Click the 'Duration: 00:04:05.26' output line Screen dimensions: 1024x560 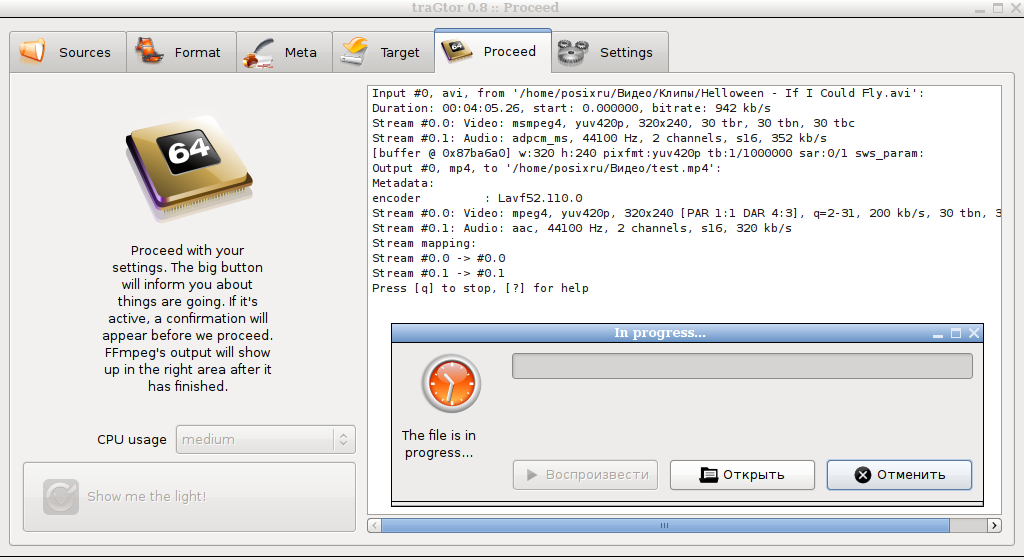point(571,108)
